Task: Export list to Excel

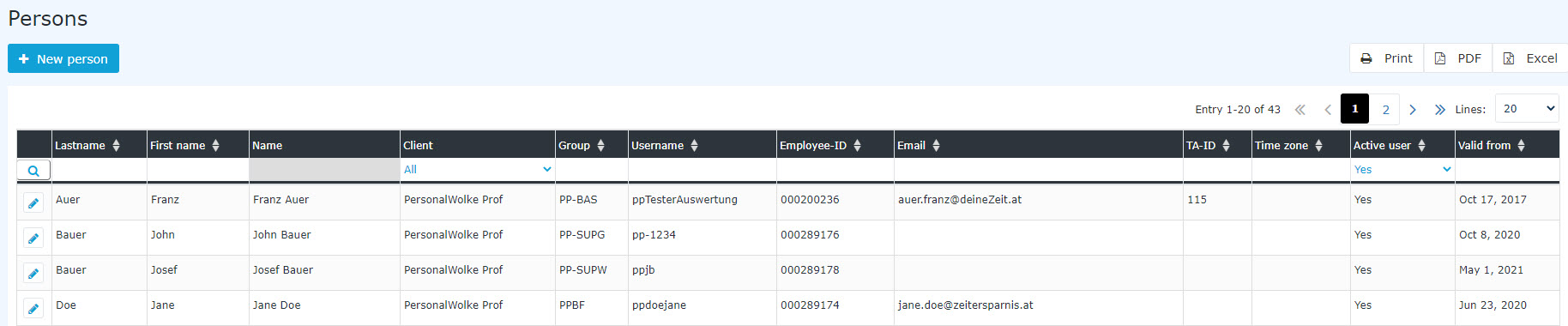Action: click(x=1530, y=58)
